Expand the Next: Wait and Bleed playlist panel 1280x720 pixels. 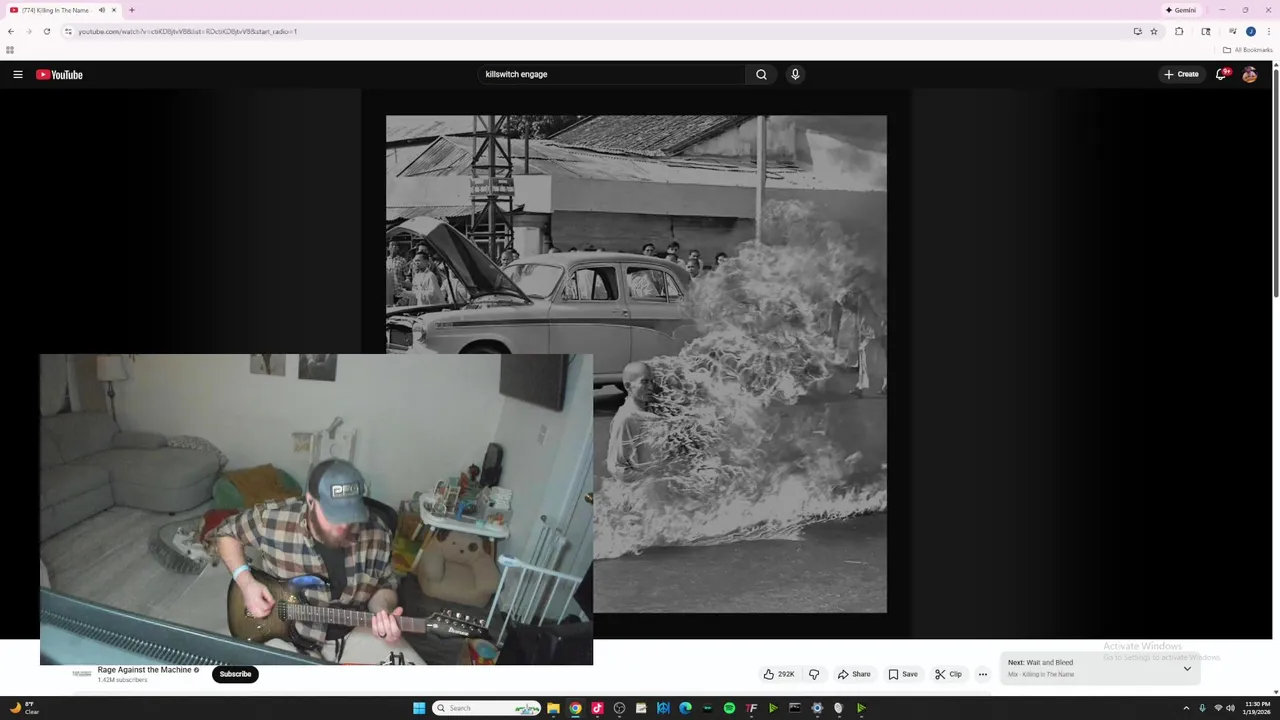point(1187,668)
